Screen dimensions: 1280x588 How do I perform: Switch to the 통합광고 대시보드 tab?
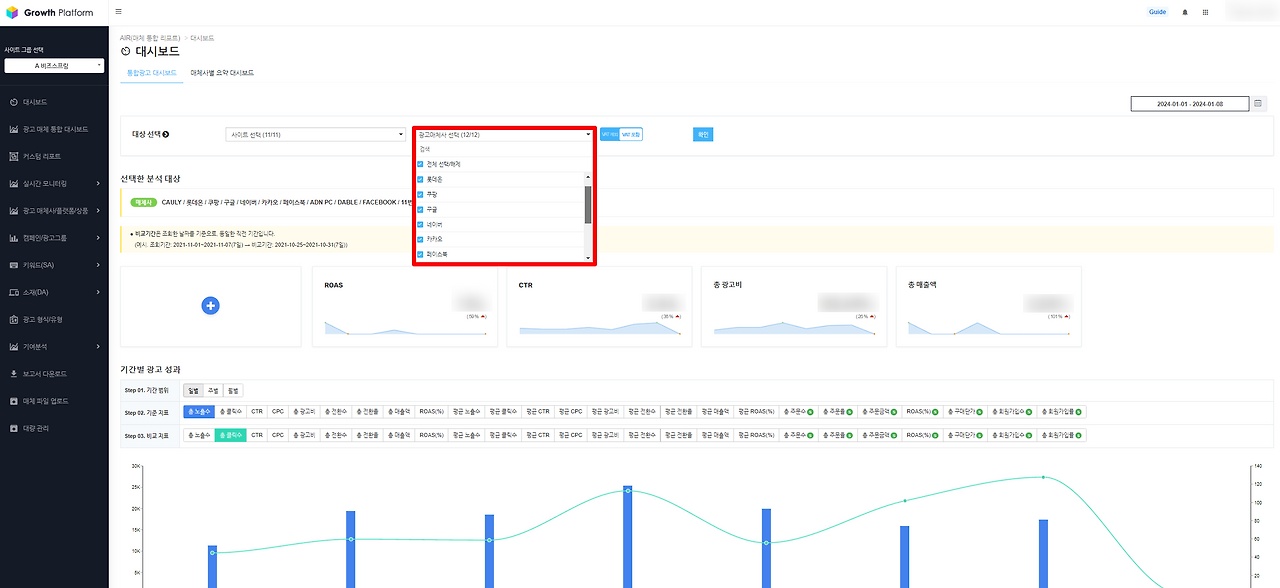click(x=151, y=73)
